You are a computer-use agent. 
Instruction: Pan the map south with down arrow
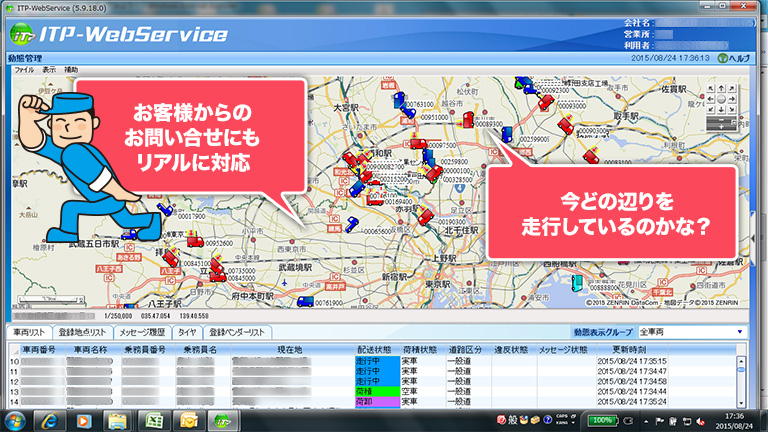721,109
